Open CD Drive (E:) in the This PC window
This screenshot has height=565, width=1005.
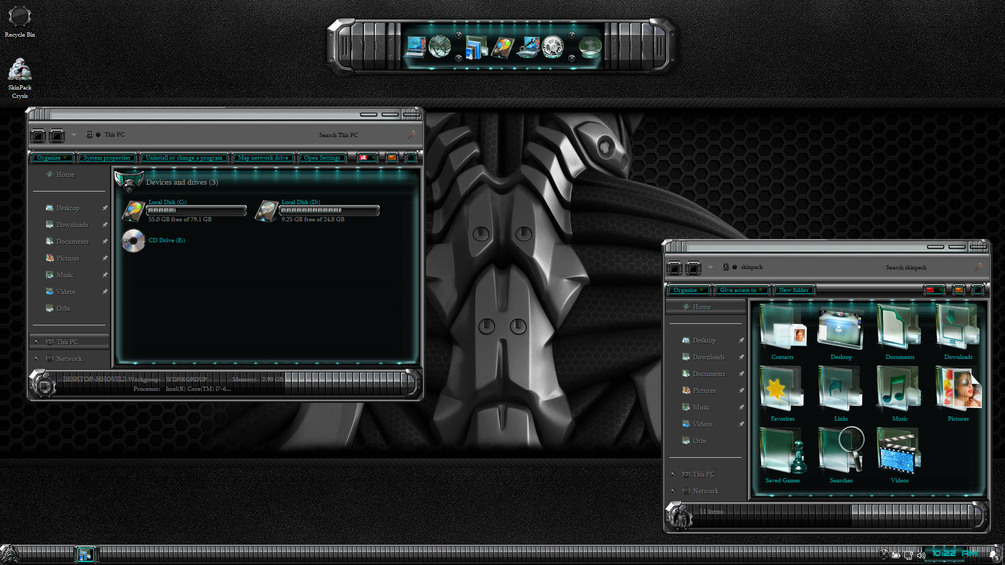[154, 241]
